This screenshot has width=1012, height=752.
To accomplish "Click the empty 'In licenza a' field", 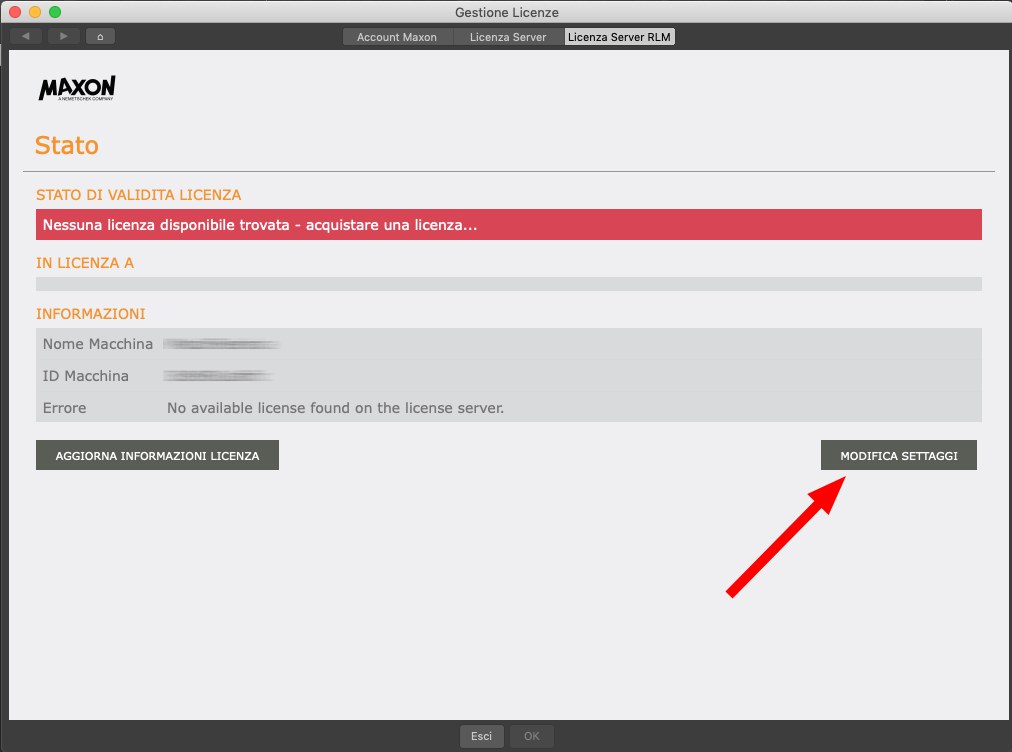I will coord(509,284).
